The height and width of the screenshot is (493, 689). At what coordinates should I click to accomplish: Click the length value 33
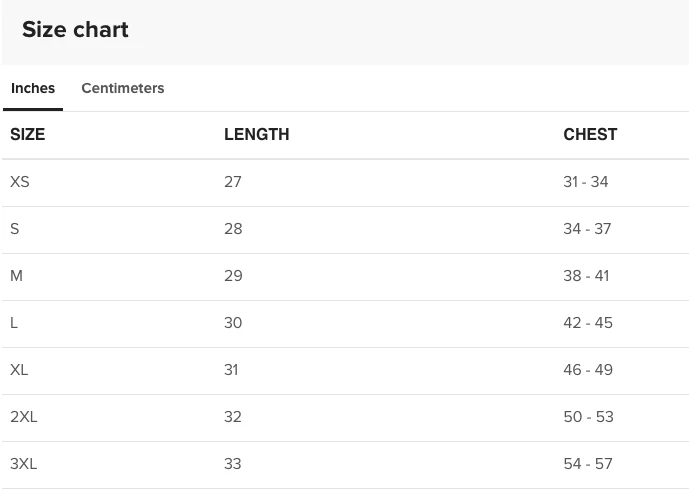point(233,464)
